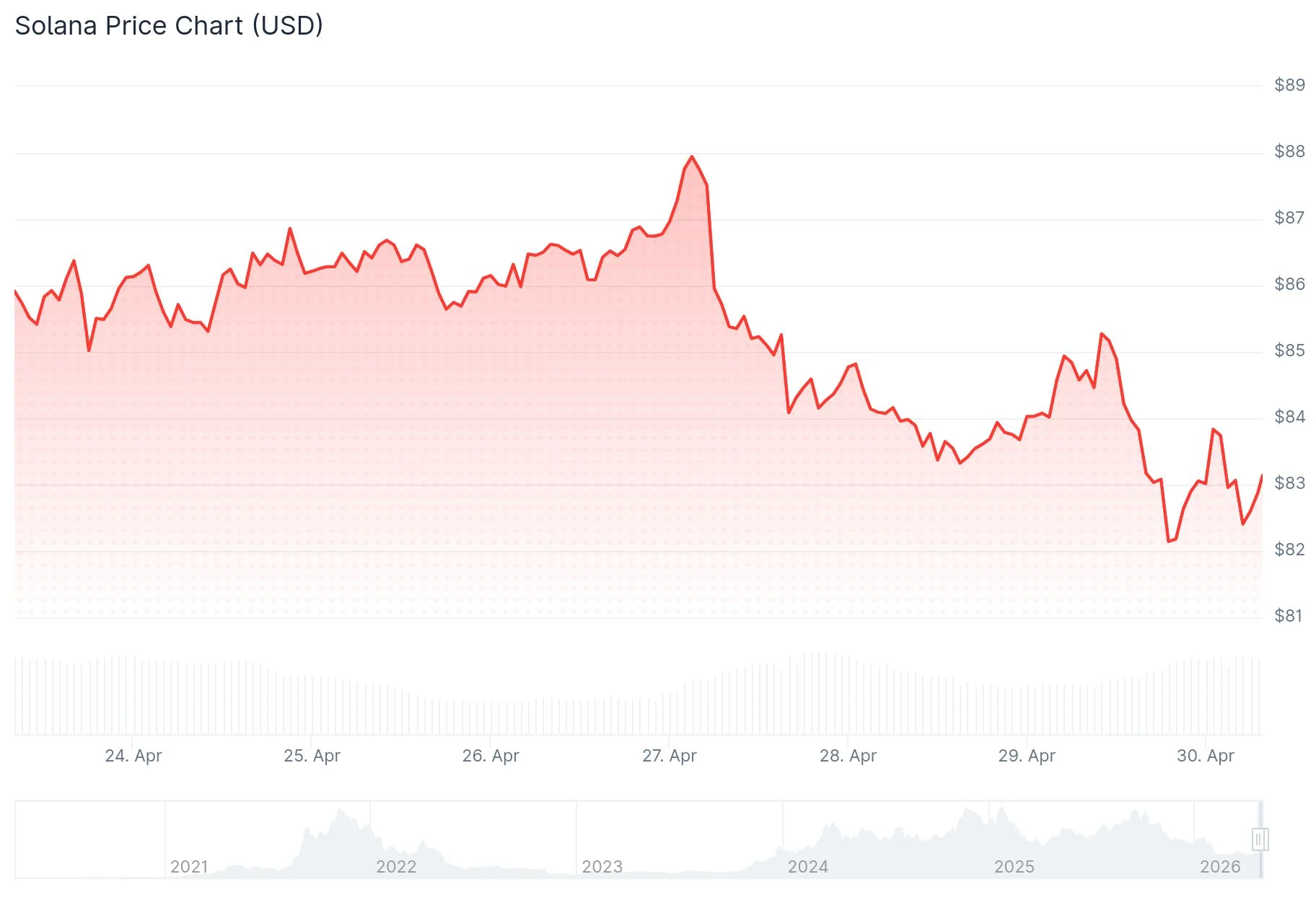The height and width of the screenshot is (900, 1316).
Task: Click the Solana Price Chart (USD) title
Action: tap(169, 26)
